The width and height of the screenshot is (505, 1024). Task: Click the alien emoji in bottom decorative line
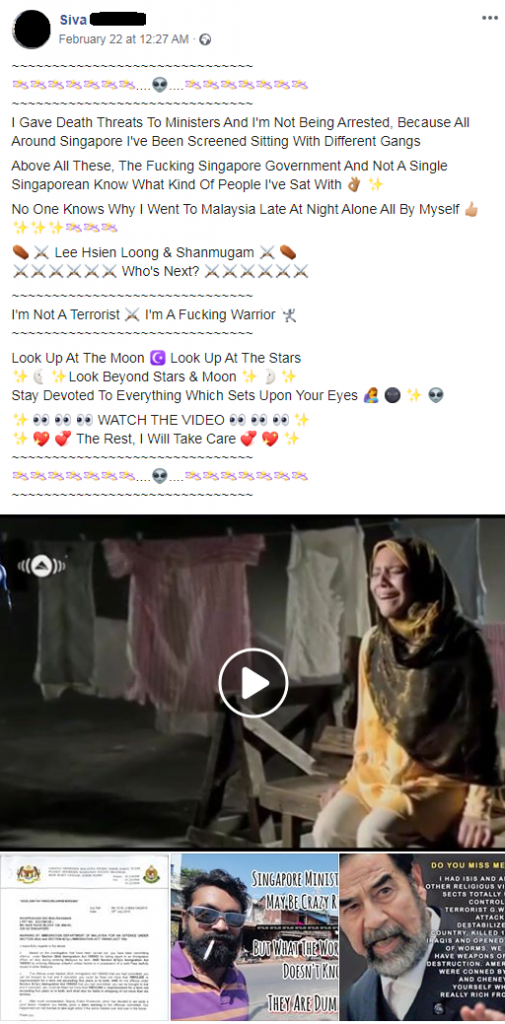(x=159, y=476)
